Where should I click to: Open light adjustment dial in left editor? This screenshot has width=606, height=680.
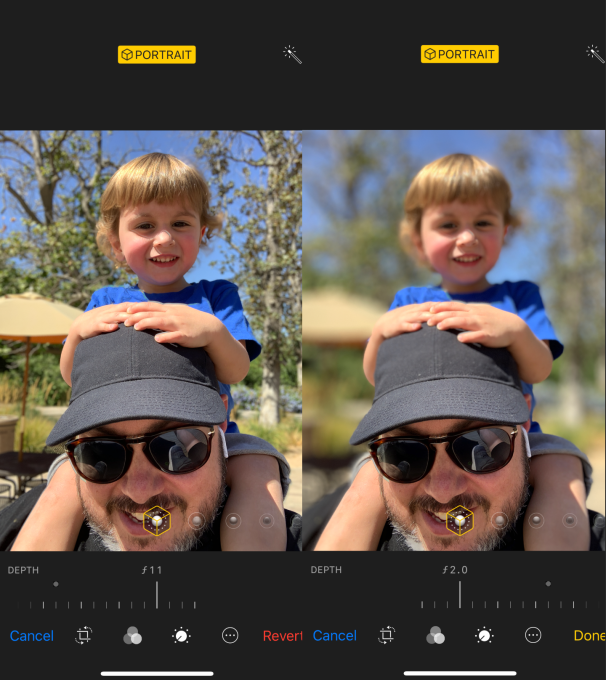pyautogui.click(x=181, y=636)
